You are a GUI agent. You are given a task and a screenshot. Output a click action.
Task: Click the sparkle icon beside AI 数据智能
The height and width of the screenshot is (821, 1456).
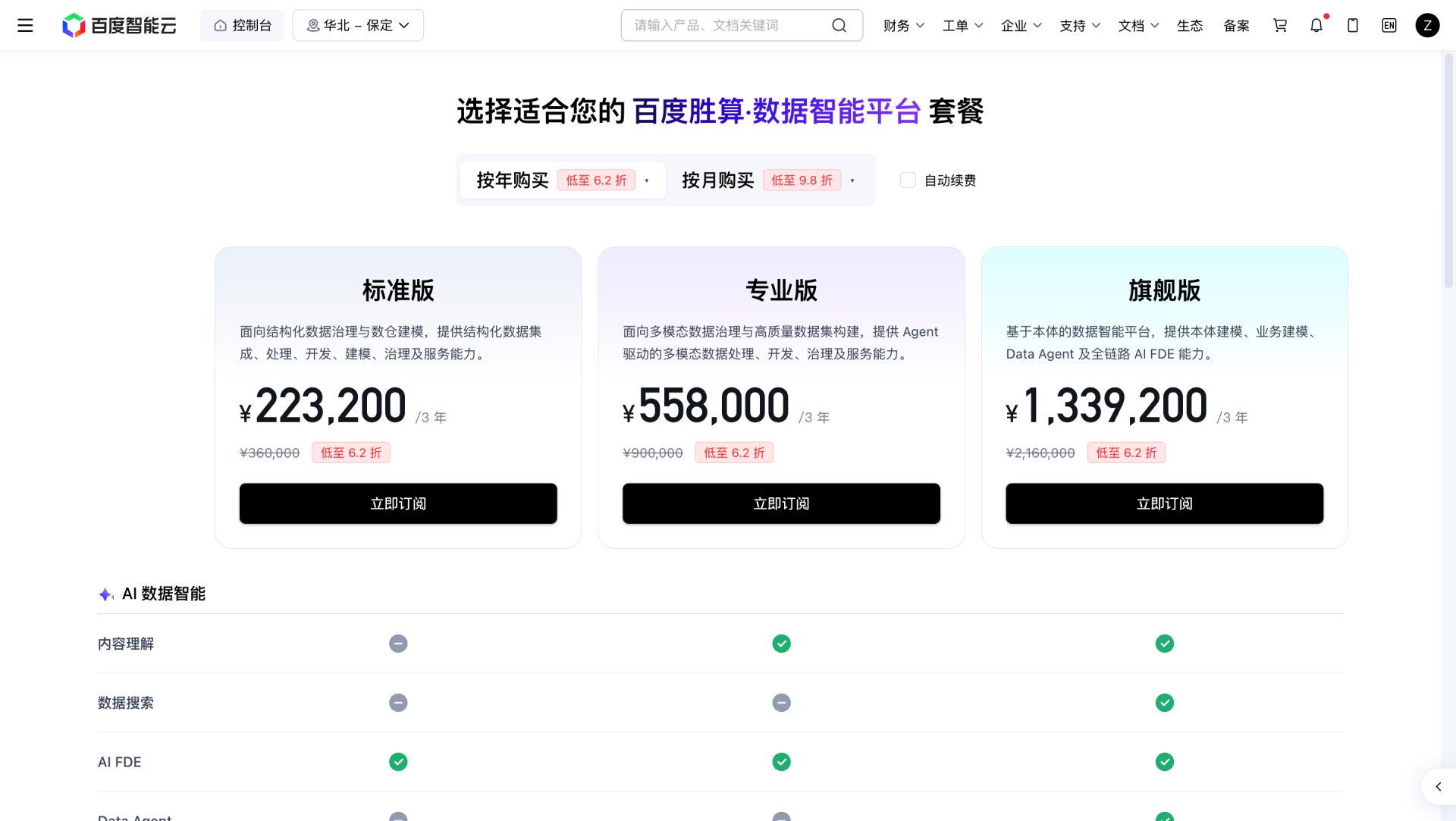click(106, 594)
